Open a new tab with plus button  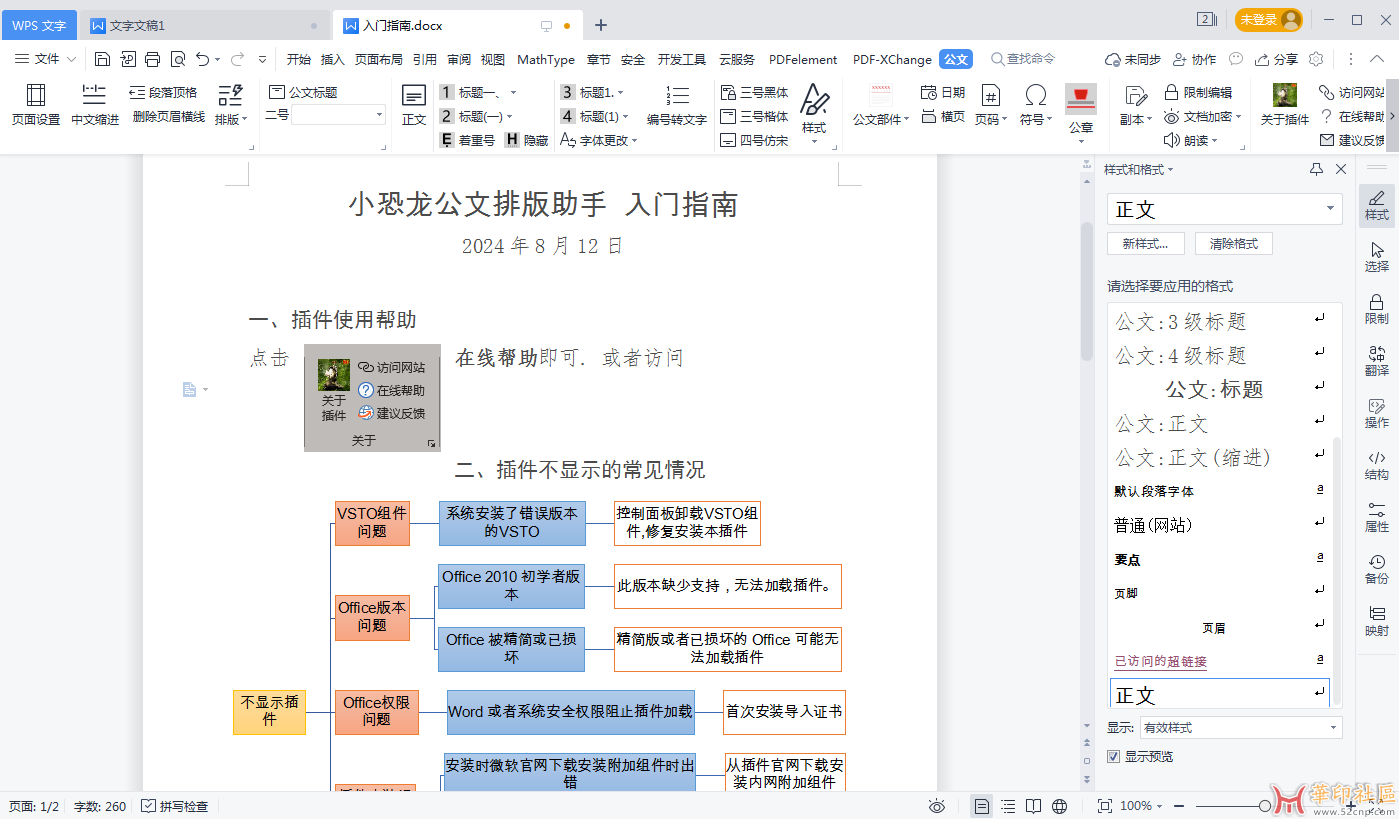[x=600, y=25]
